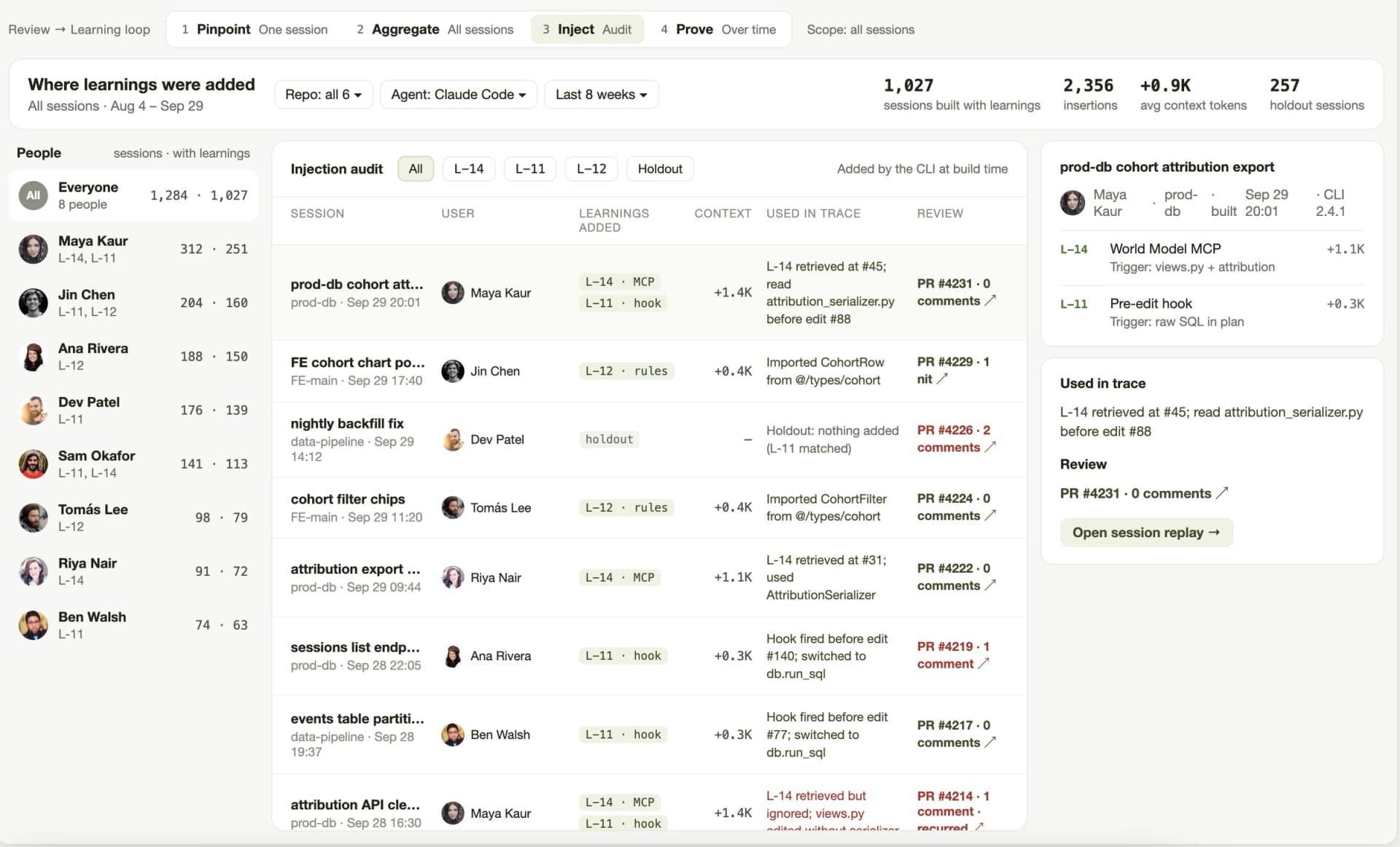Select the Holdout filter chip
Image resolution: width=1400 pixels, height=847 pixels.
(660, 169)
